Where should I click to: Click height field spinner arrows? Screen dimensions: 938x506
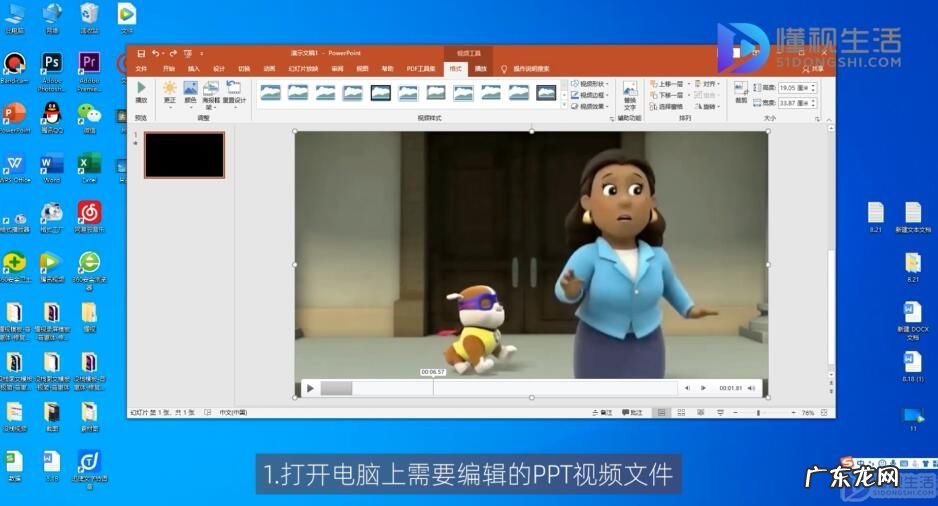[x=812, y=88]
